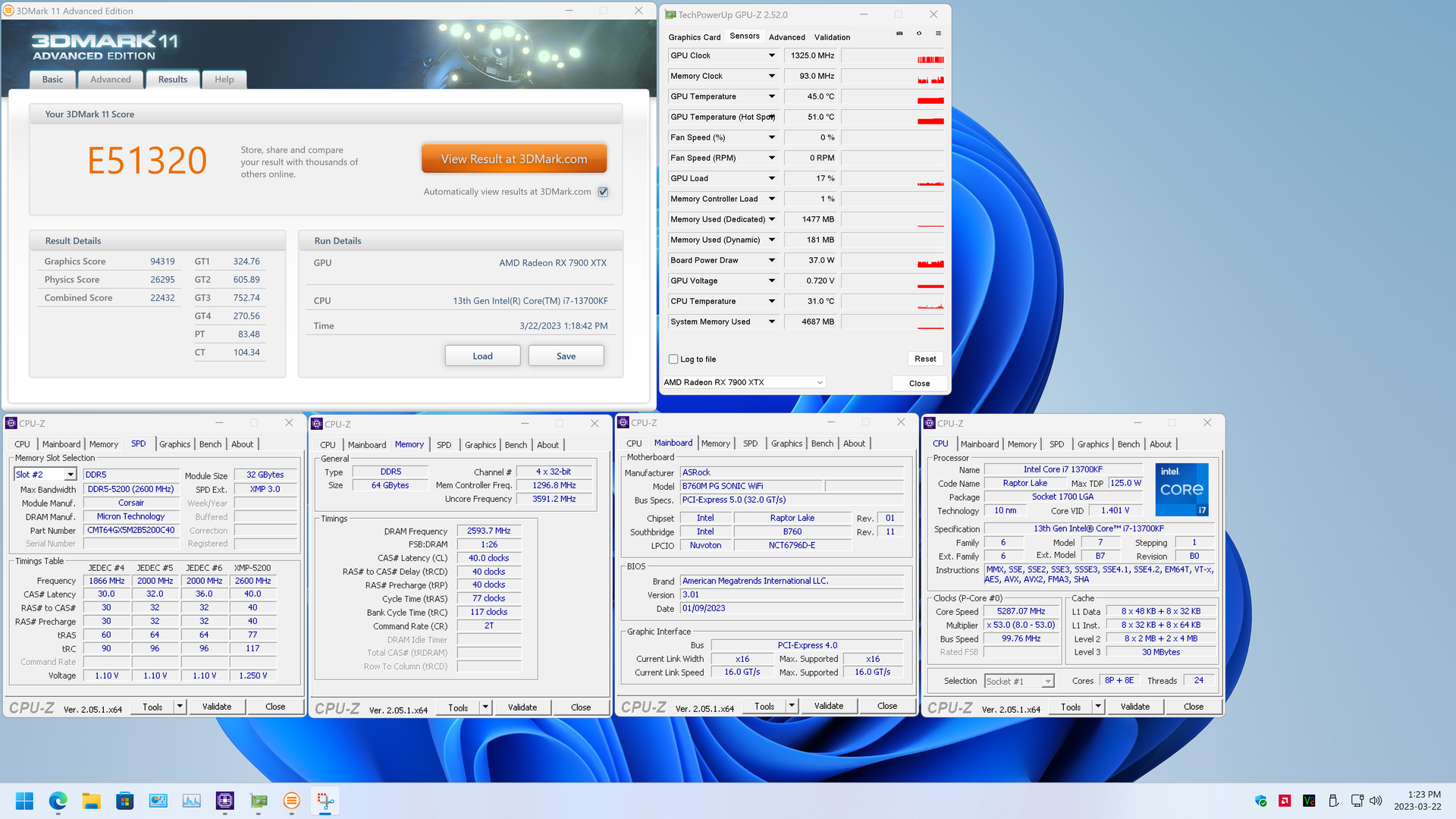Click the GPU-Z title bar app icon
Image resolution: width=1456 pixels, height=819 pixels.
pos(670,14)
